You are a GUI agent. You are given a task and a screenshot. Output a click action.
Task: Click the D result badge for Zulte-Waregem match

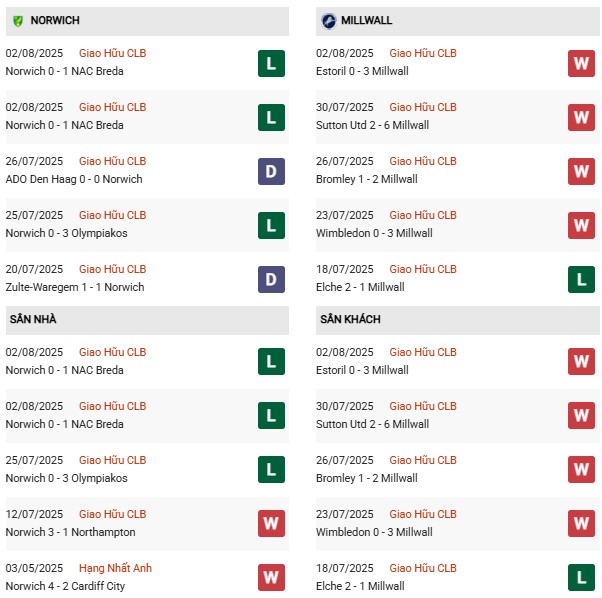[271, 279]
